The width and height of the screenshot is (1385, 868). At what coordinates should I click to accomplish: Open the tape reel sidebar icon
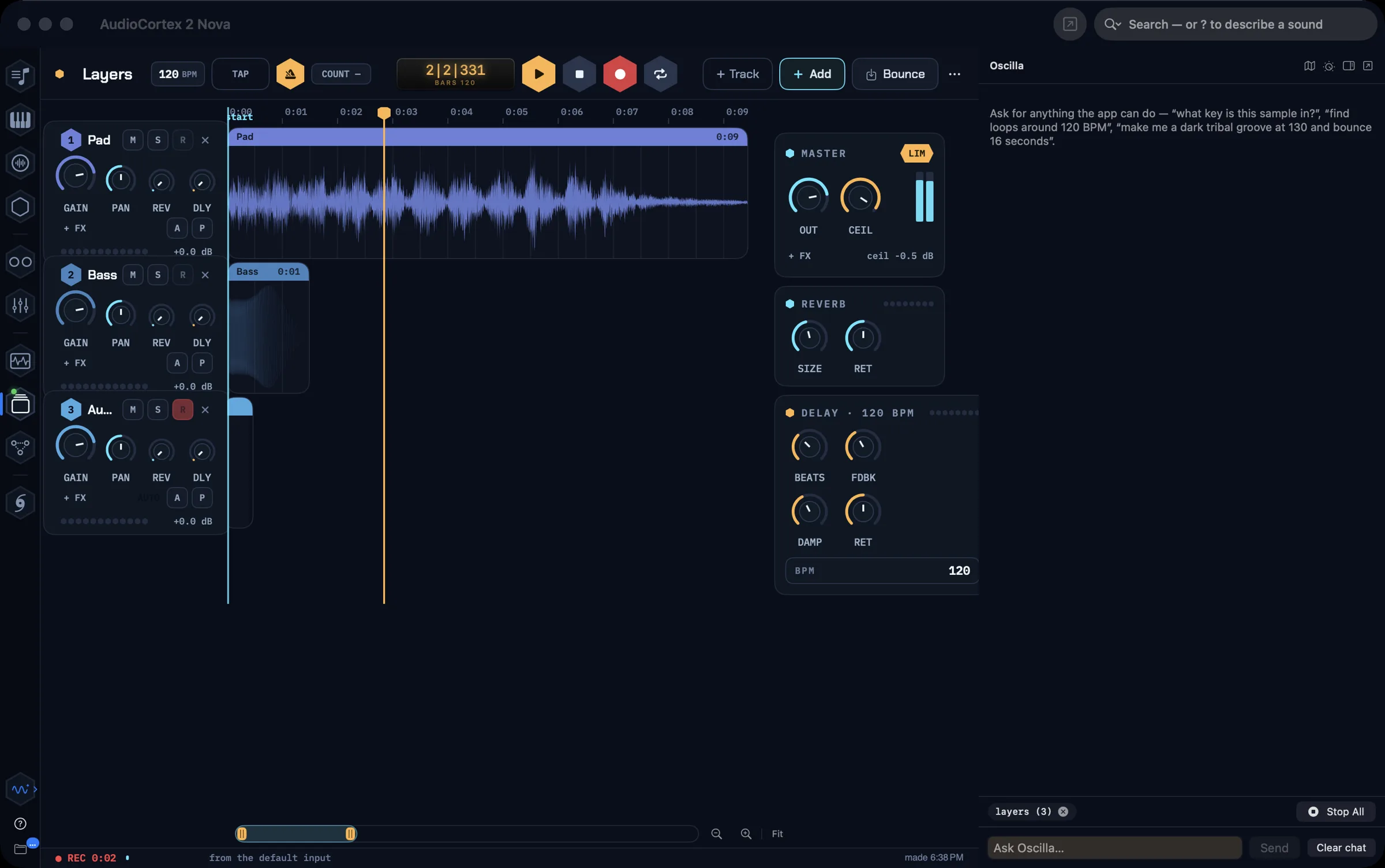[20, 262]
